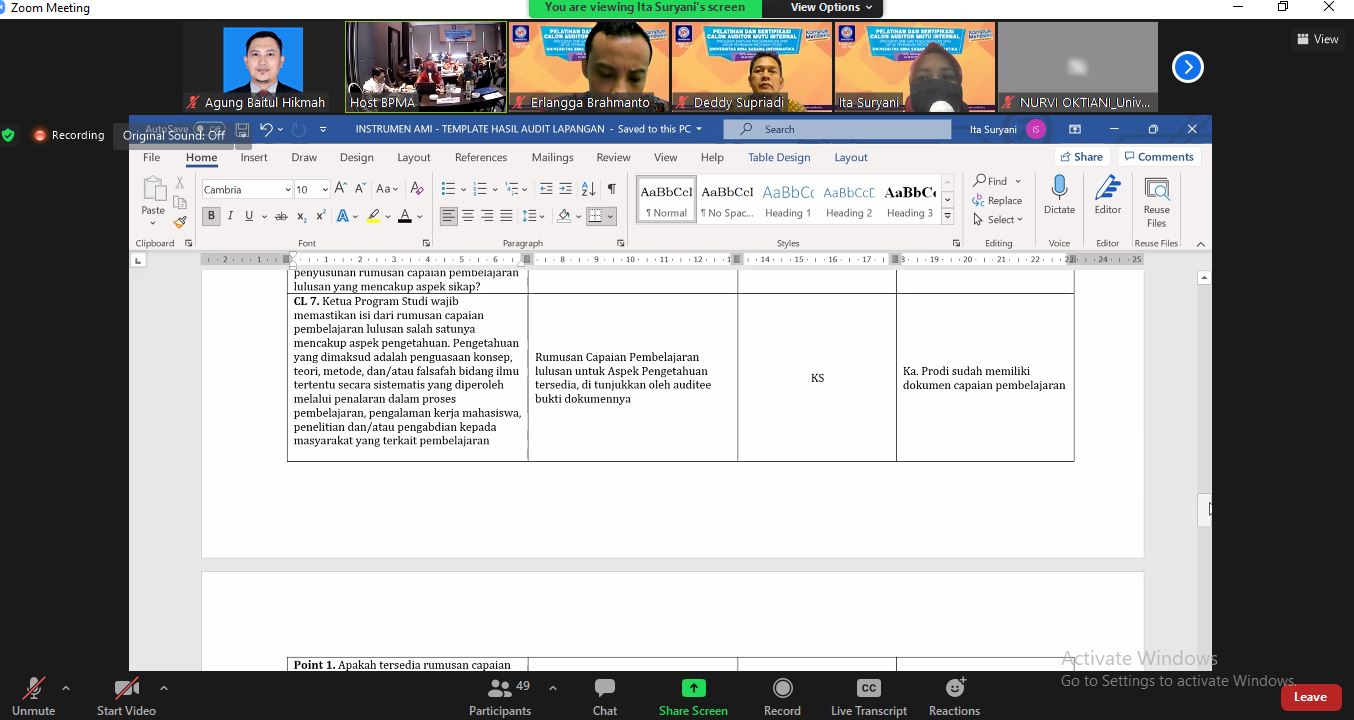Open Zoom Chat panel
Screen dimensions: 1354x720
[604, 696]
